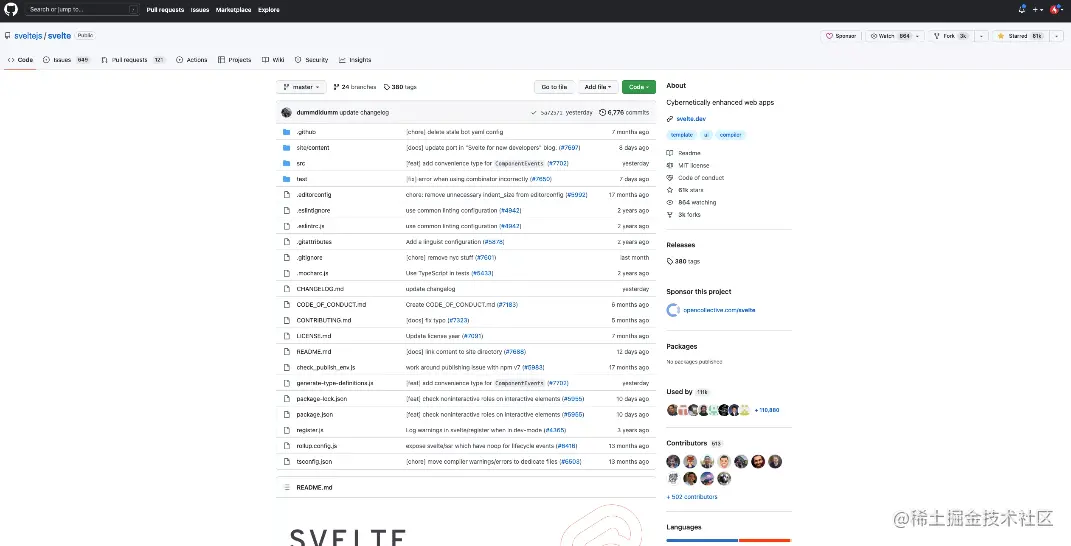The image size is (1071, 546).
Task: Focus the Search or jump to field
Action: coord(83,10)
